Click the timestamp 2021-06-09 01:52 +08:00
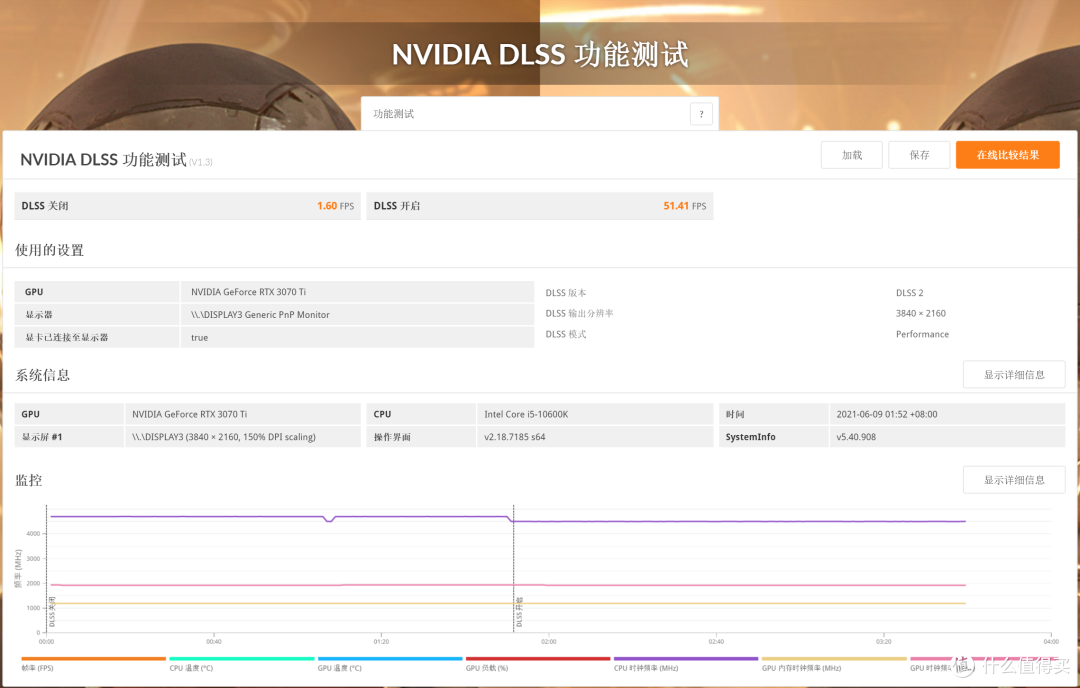 (x=887, y=415)
